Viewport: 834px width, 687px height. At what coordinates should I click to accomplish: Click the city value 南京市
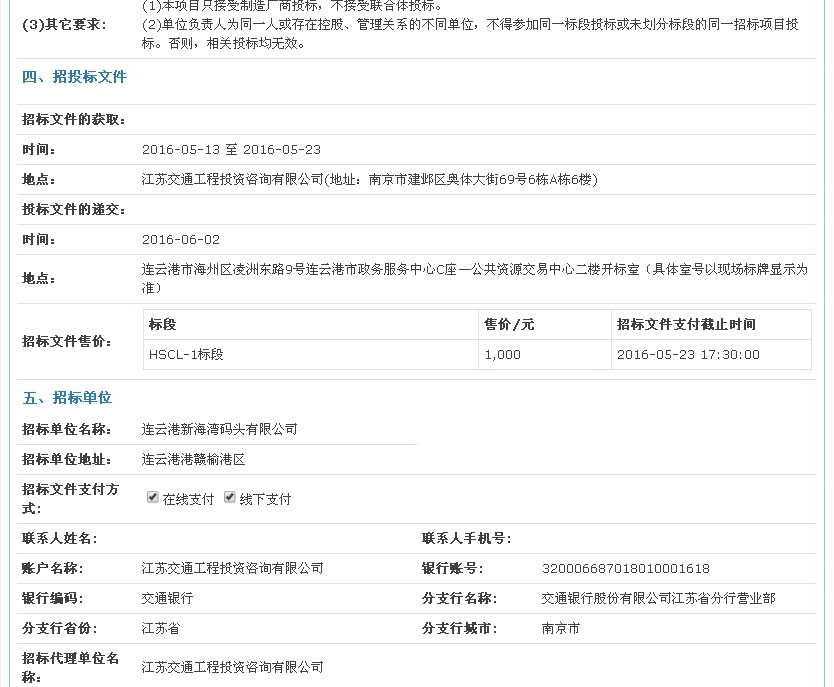561,629
